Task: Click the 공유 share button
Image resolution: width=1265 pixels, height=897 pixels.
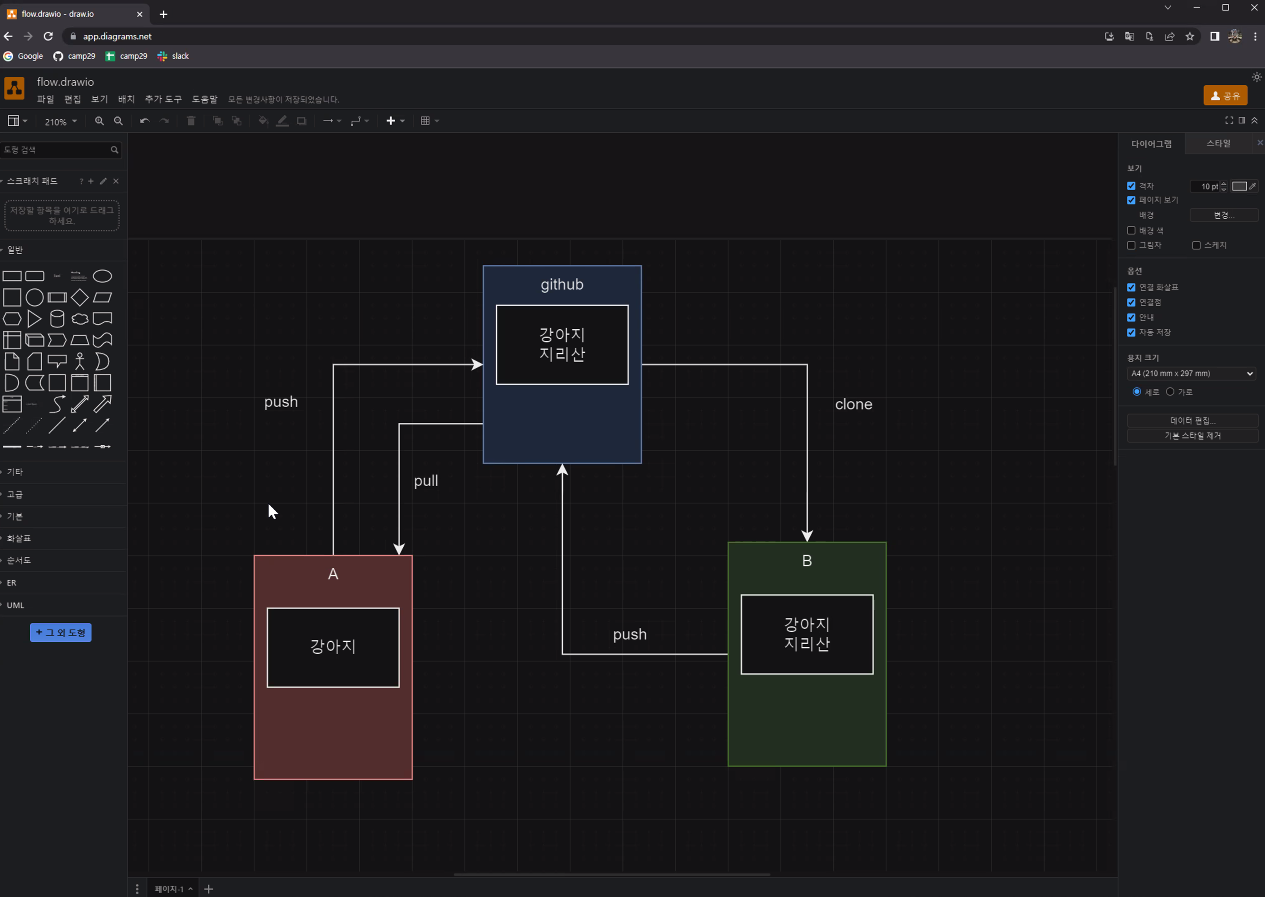Action: (x=1225, y=95)
